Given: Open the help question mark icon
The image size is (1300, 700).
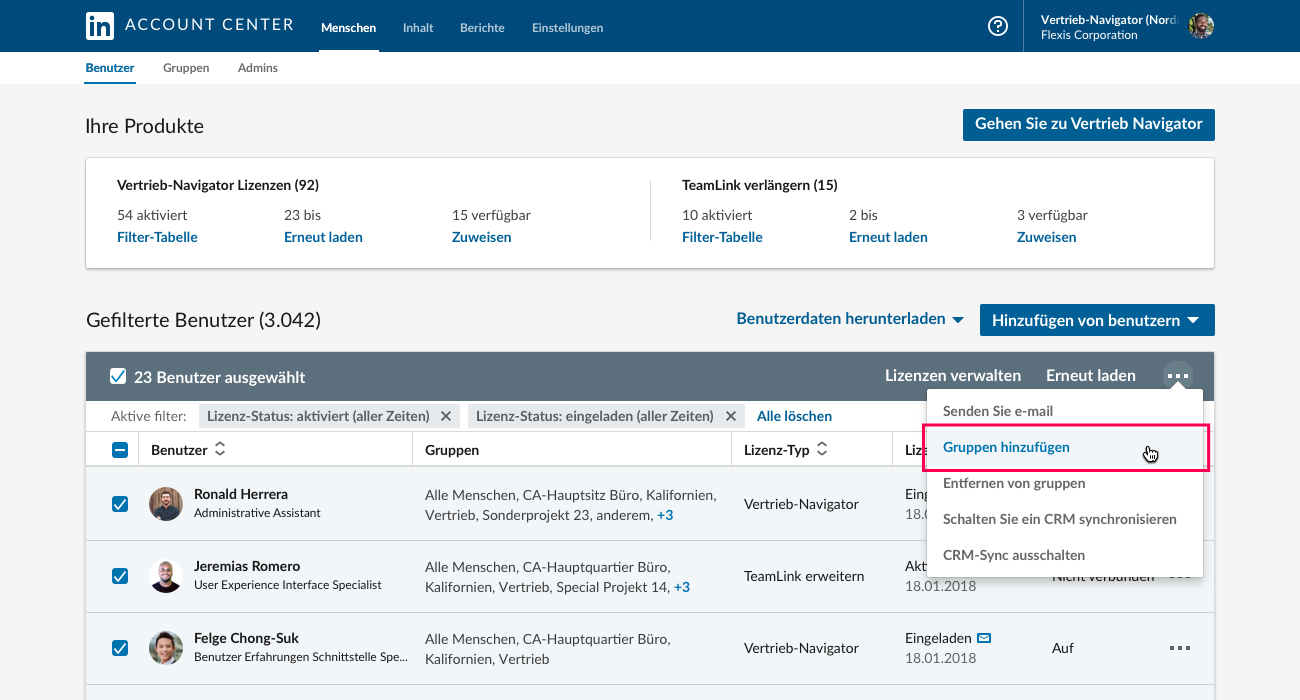Looking at the screenshot, I should [x=998, y=27].
